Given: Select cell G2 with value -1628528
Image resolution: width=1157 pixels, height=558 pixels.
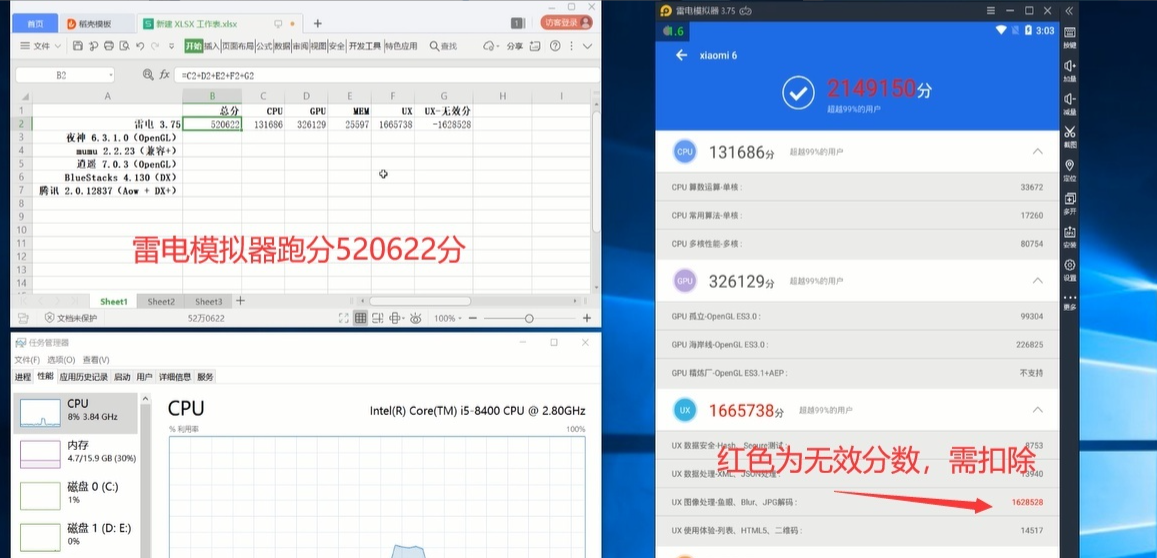Looking at the screenshot, I should click(443, 124).
